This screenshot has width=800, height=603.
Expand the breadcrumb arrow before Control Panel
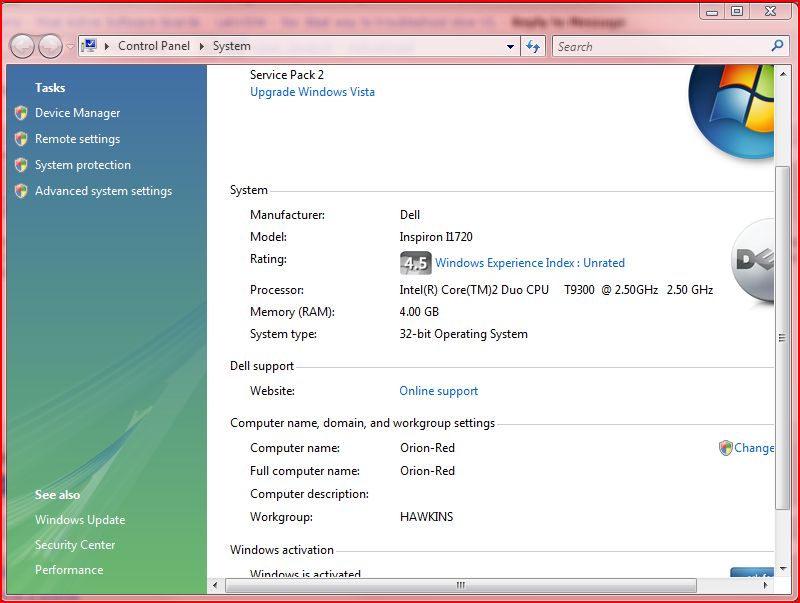point(107,46)
